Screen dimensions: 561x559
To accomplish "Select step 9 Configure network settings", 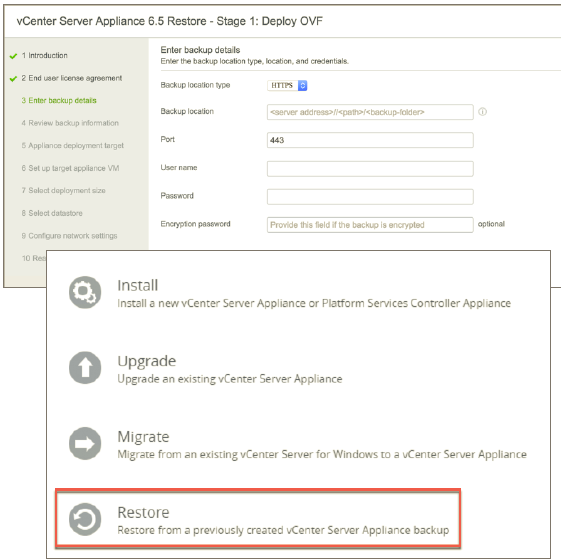I will click(x=69, y=236).
